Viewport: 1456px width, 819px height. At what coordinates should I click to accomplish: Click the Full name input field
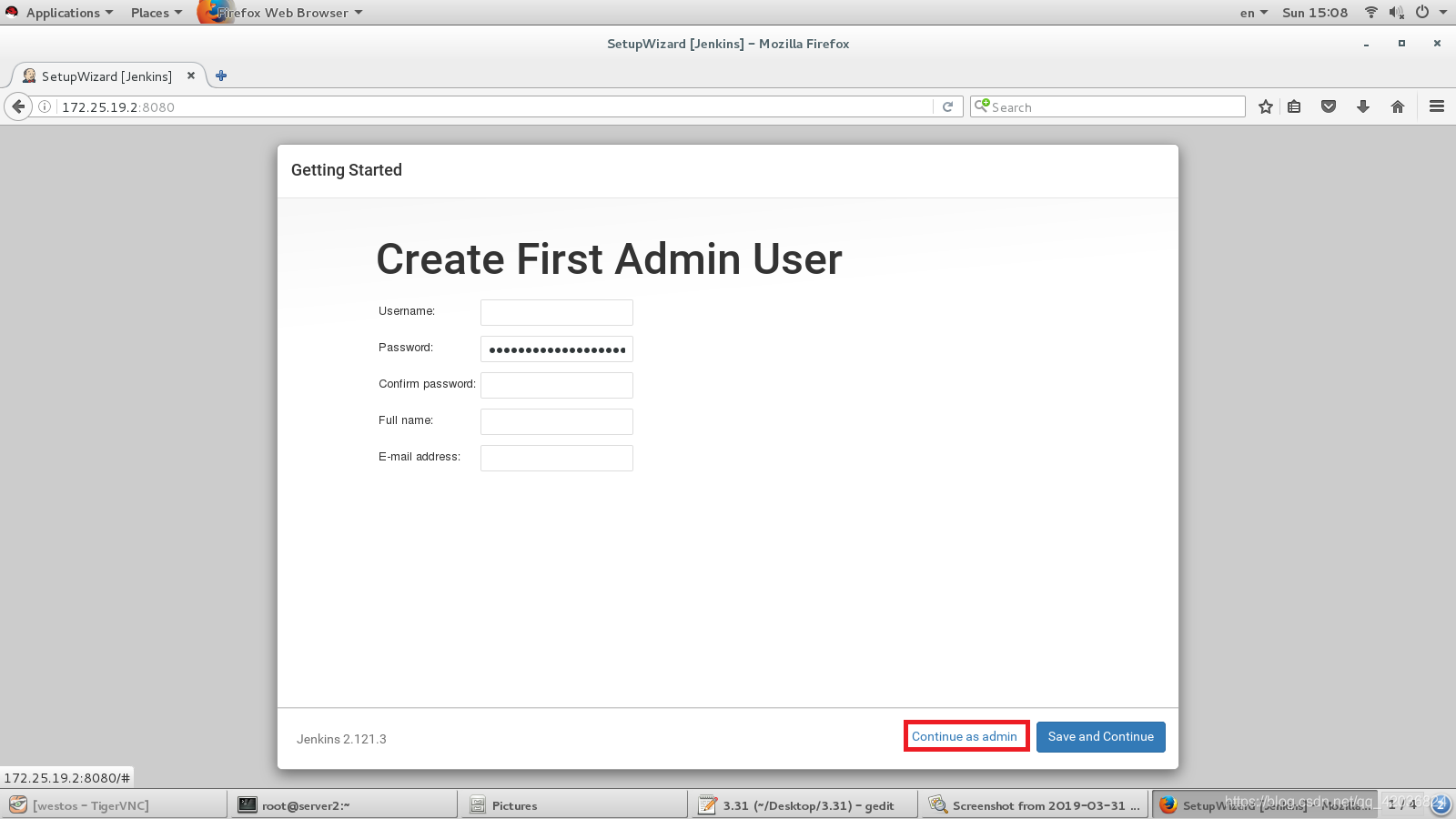pos(557,421)
